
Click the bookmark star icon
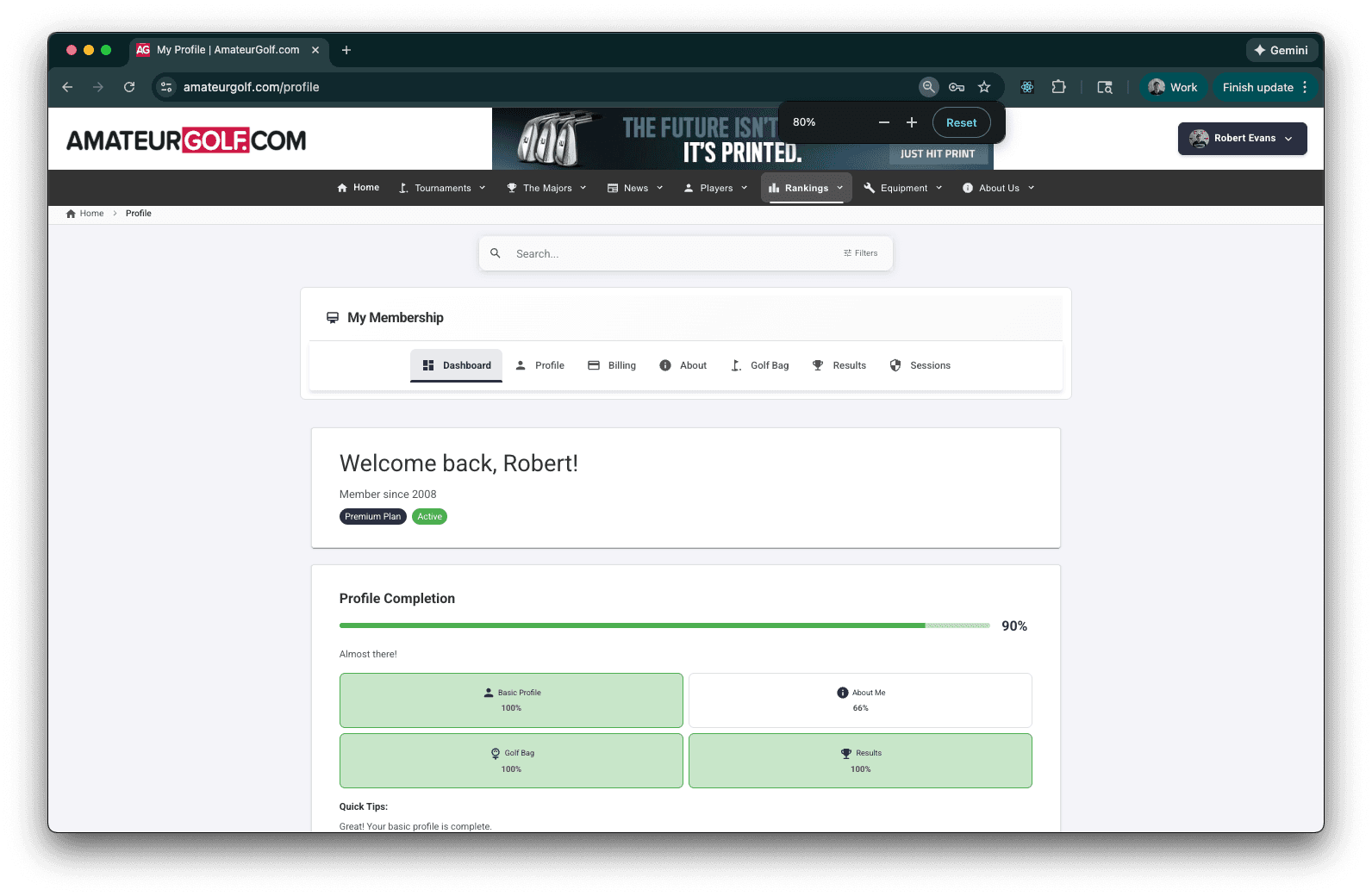tap(984, 87)
